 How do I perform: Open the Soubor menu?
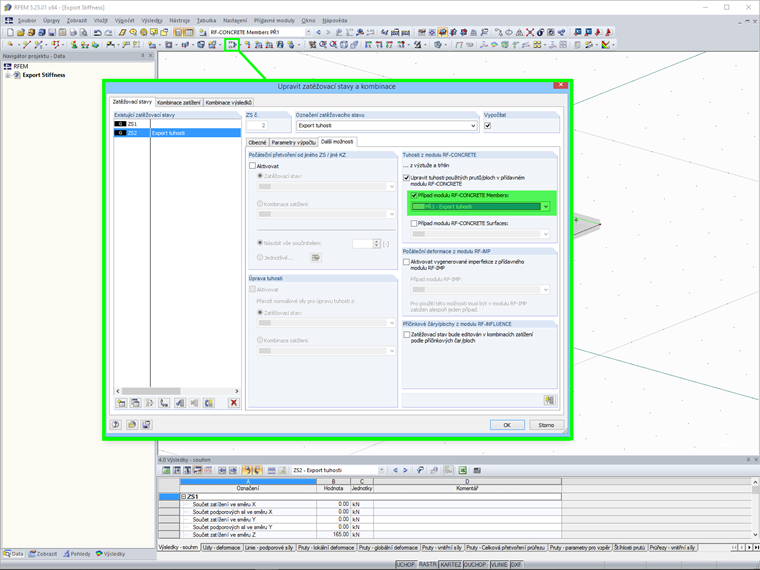pyautogui.click(x=27, y=20)
